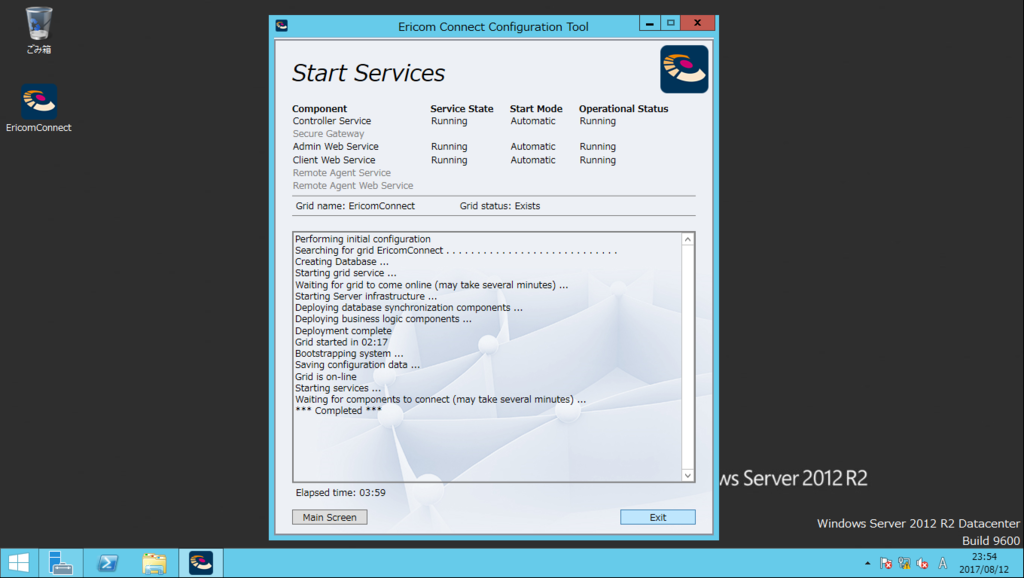
Task: Open the taskbar clock and date
Action: click(984, 563)
